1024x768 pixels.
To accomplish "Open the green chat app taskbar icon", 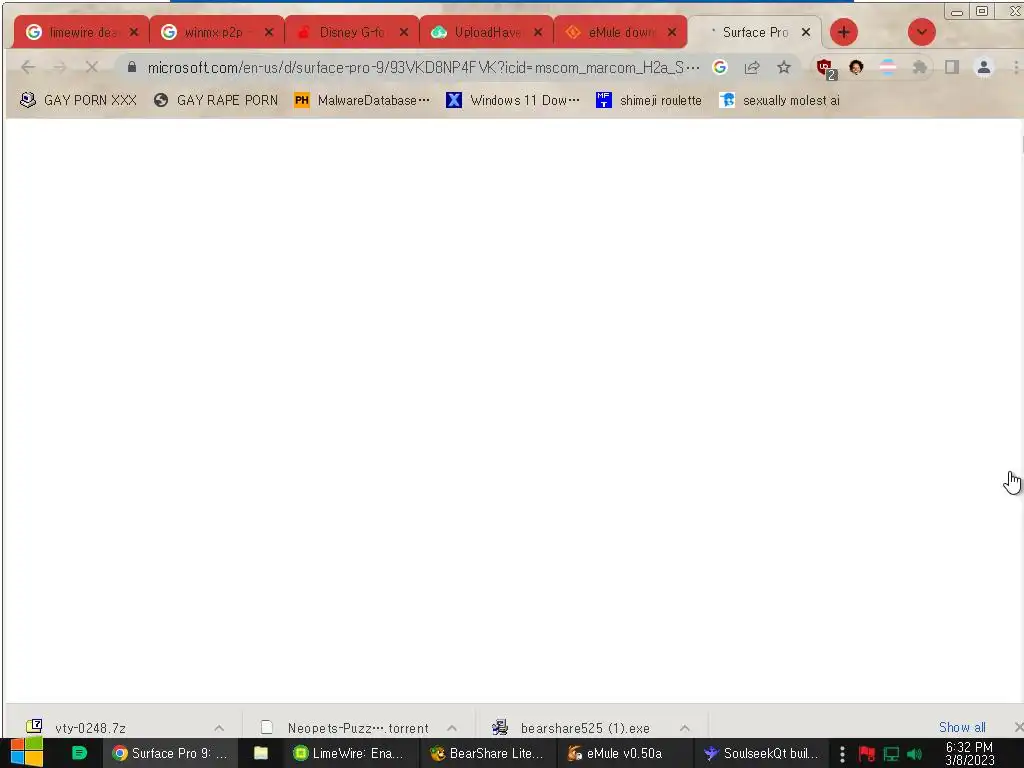I will pyautogui.click(x=79, y=753).
